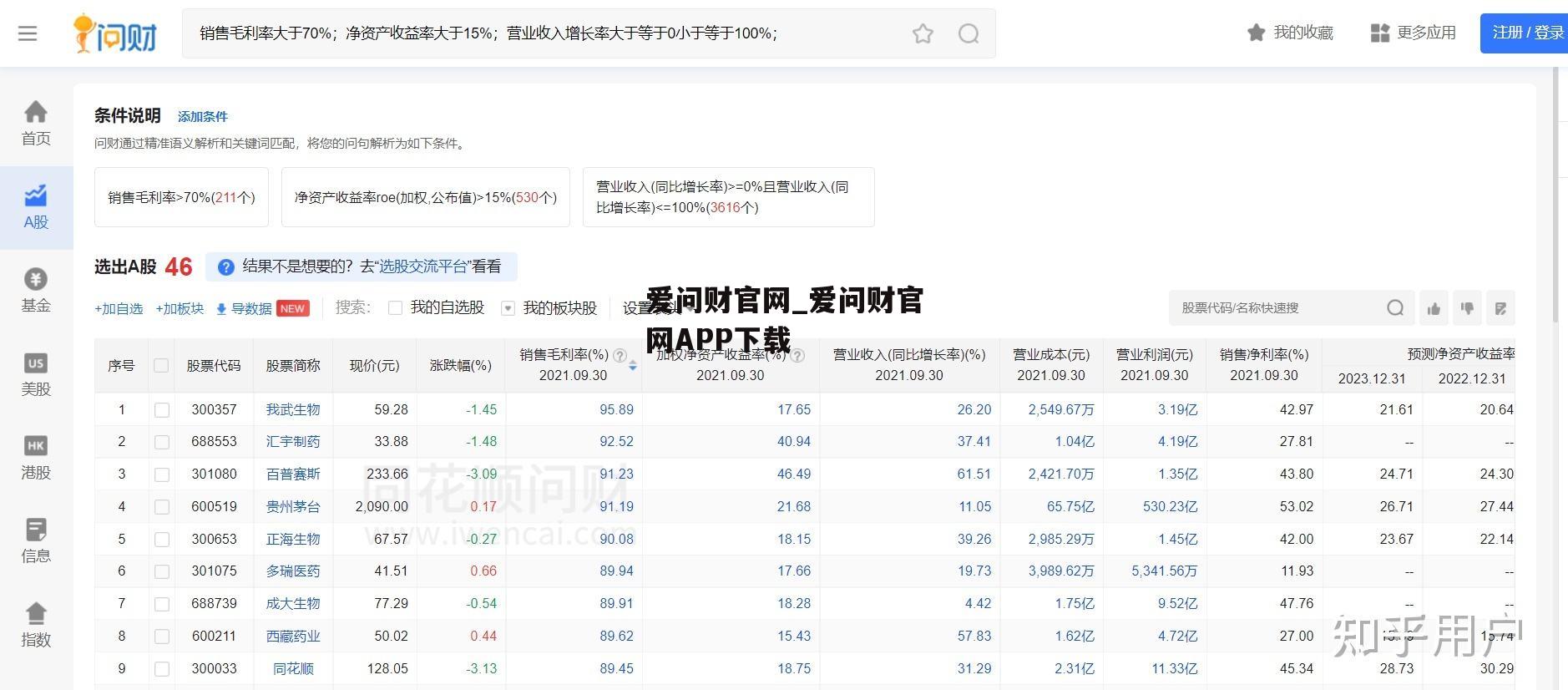The image size is (1568, 690).
Task: Toggle the select-all header checkbox
Action: [162, 365]
